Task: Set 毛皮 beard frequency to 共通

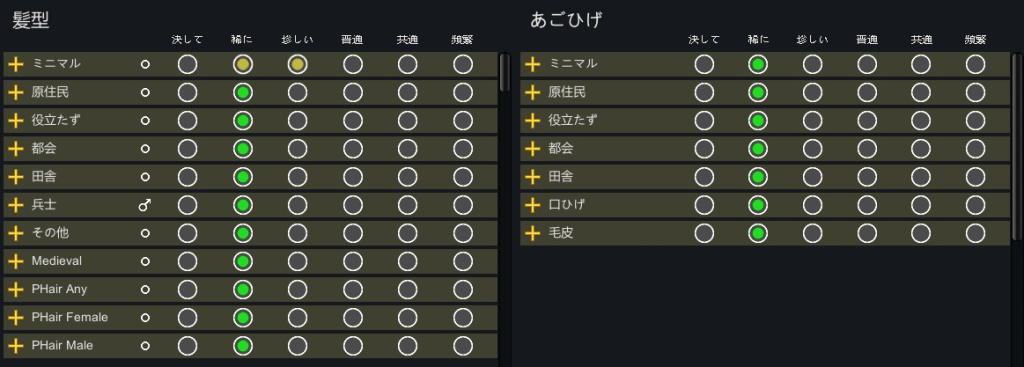Action: (921, 233)
